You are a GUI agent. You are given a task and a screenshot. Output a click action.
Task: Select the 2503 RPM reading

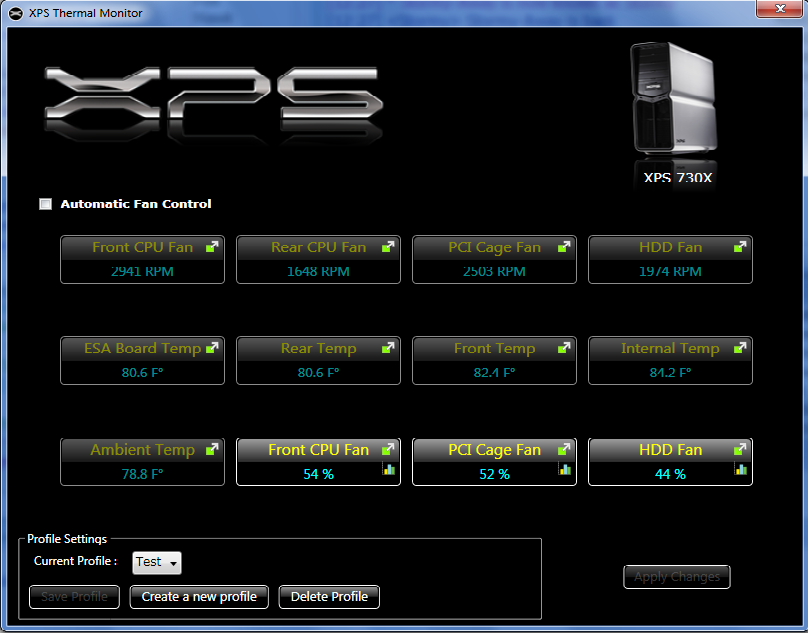point(494,271)
